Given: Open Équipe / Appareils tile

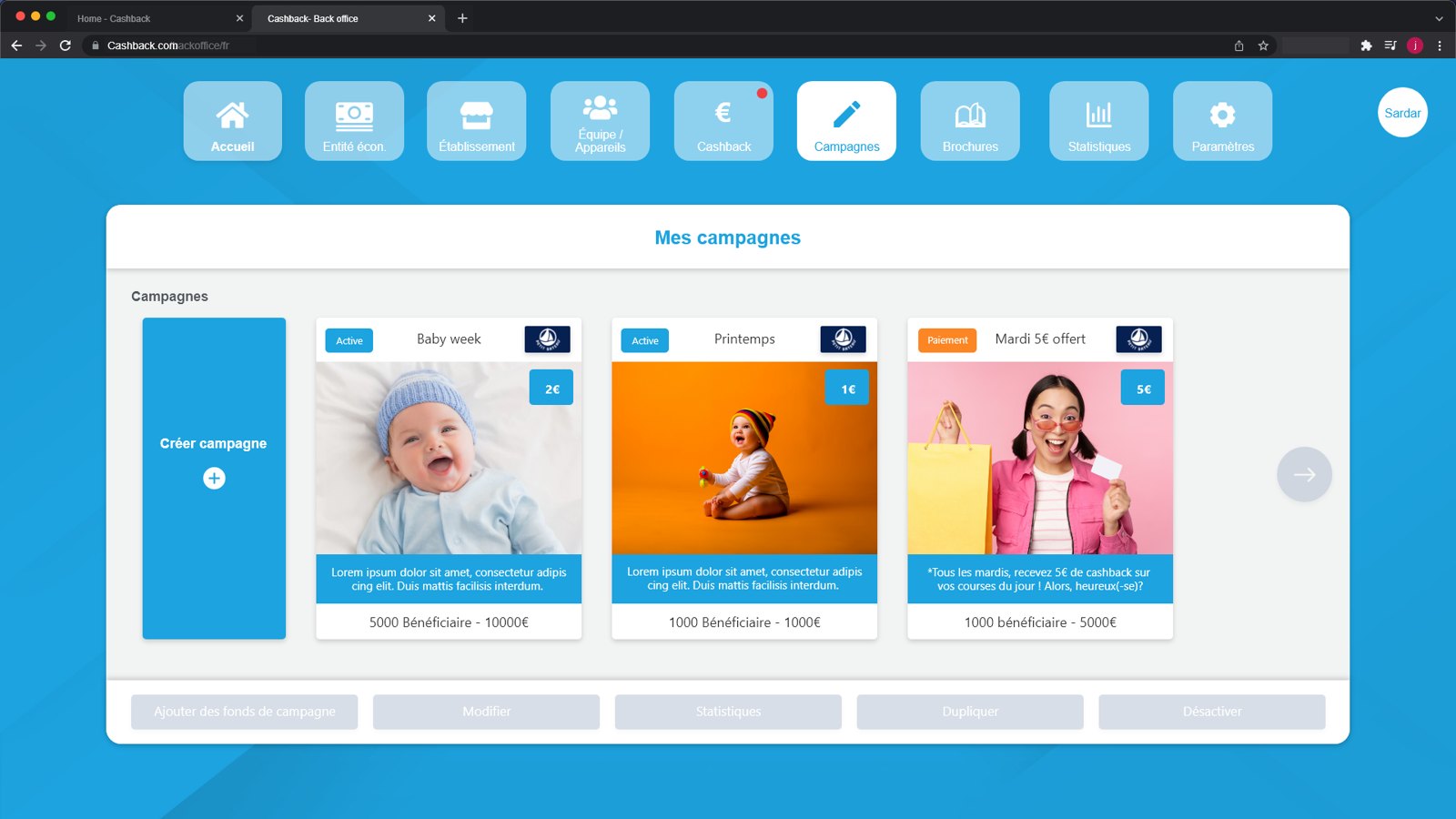Looking at the screenshot, I should (x=600, y=121).
